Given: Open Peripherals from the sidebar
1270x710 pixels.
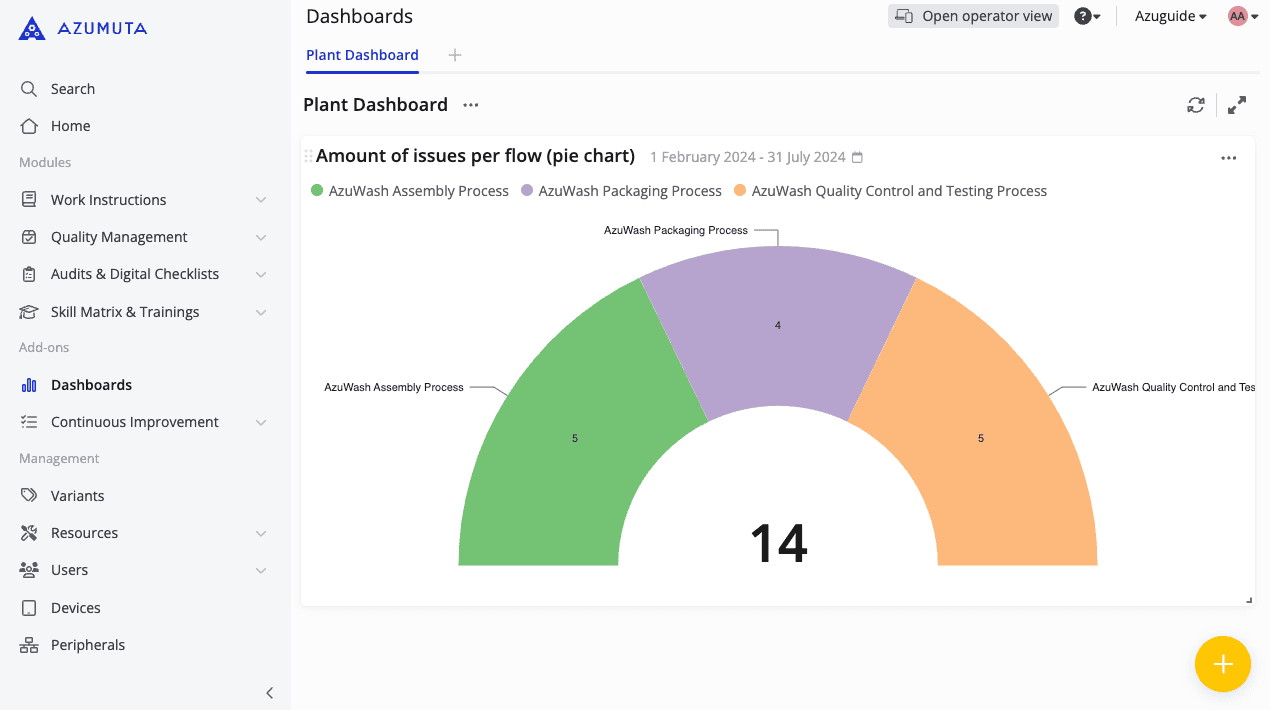Looking at the screenshot, I should pos(87,645).
